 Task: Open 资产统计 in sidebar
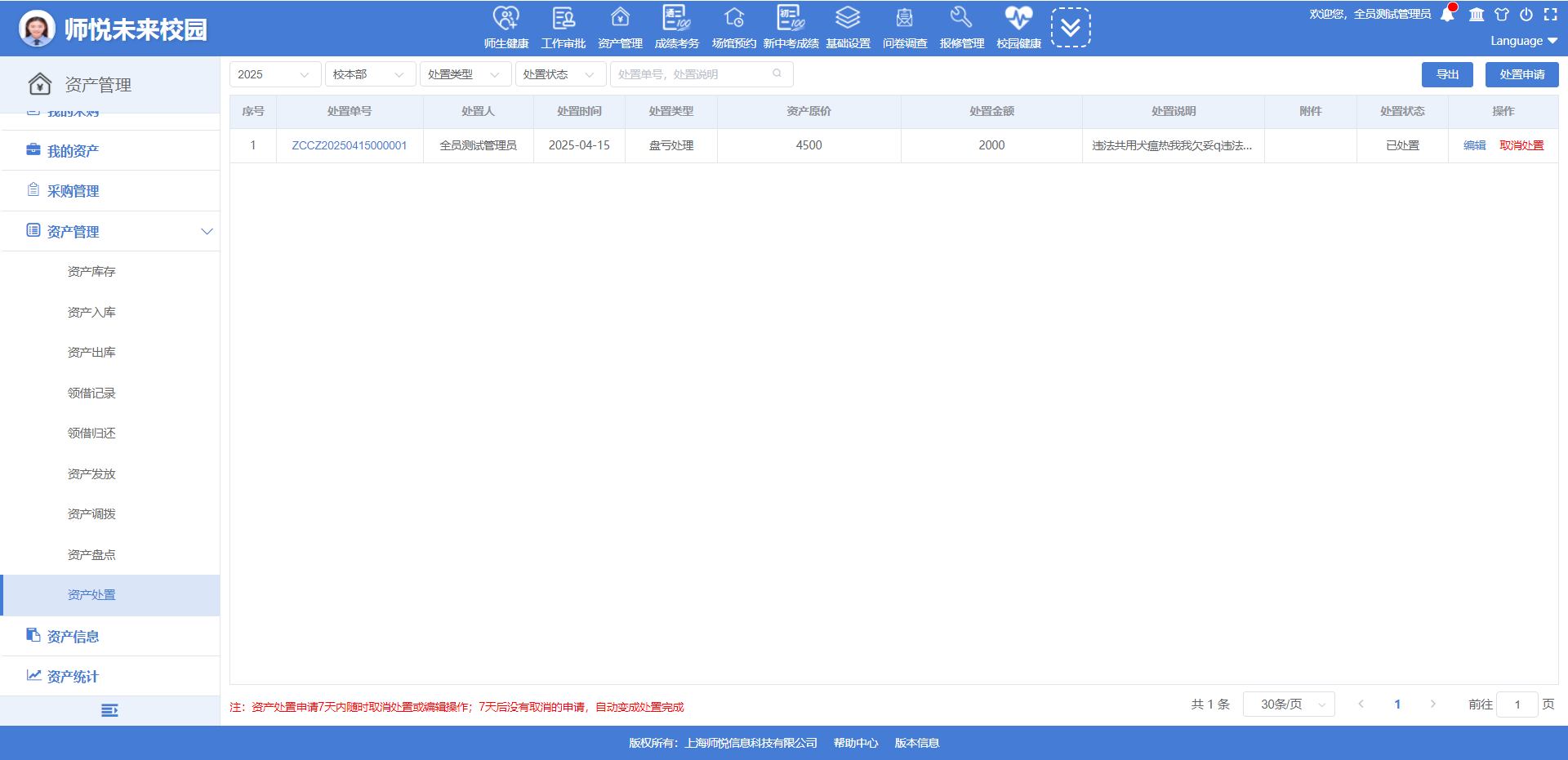[110, 677]
